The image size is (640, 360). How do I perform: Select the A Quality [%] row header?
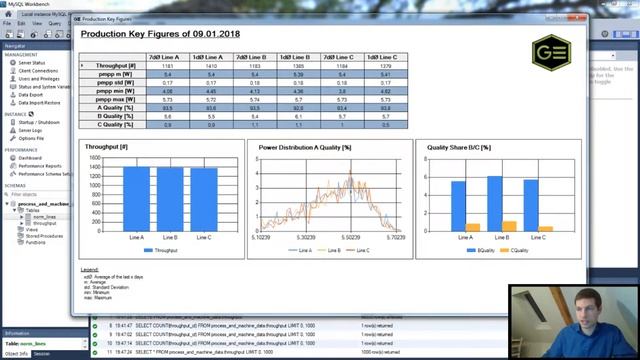[x=114, y=108]
